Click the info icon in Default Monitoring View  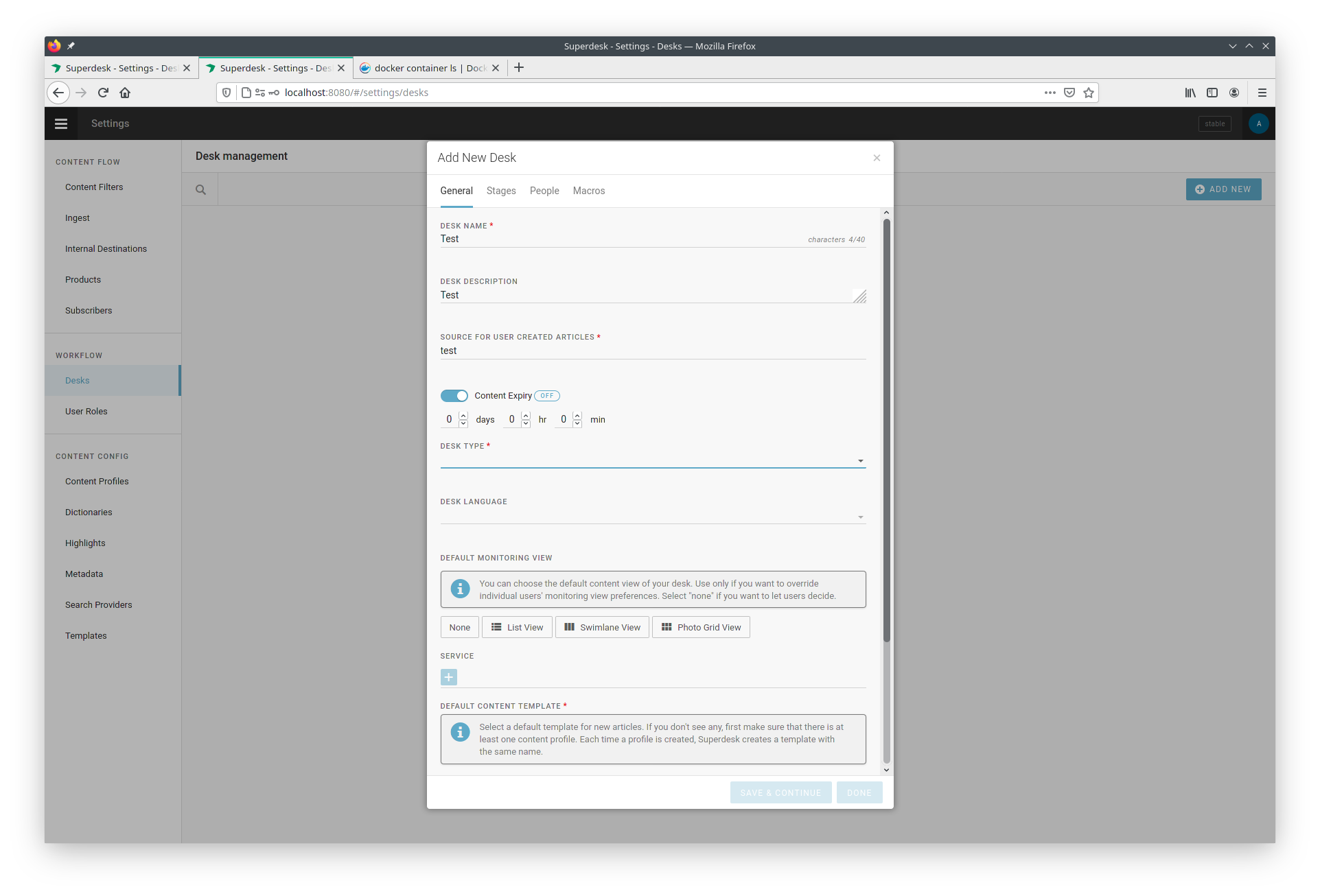pos(460,589)
